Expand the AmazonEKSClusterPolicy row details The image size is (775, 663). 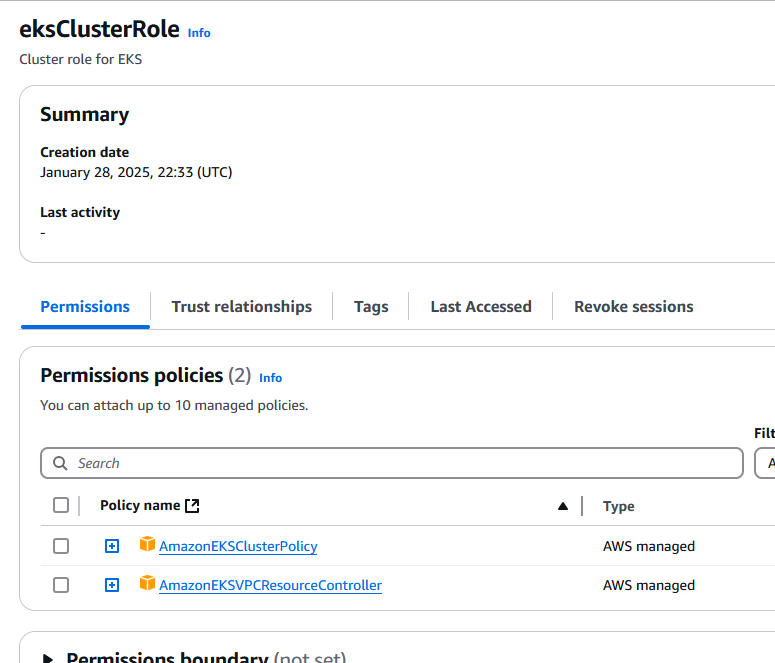[112, 546]
